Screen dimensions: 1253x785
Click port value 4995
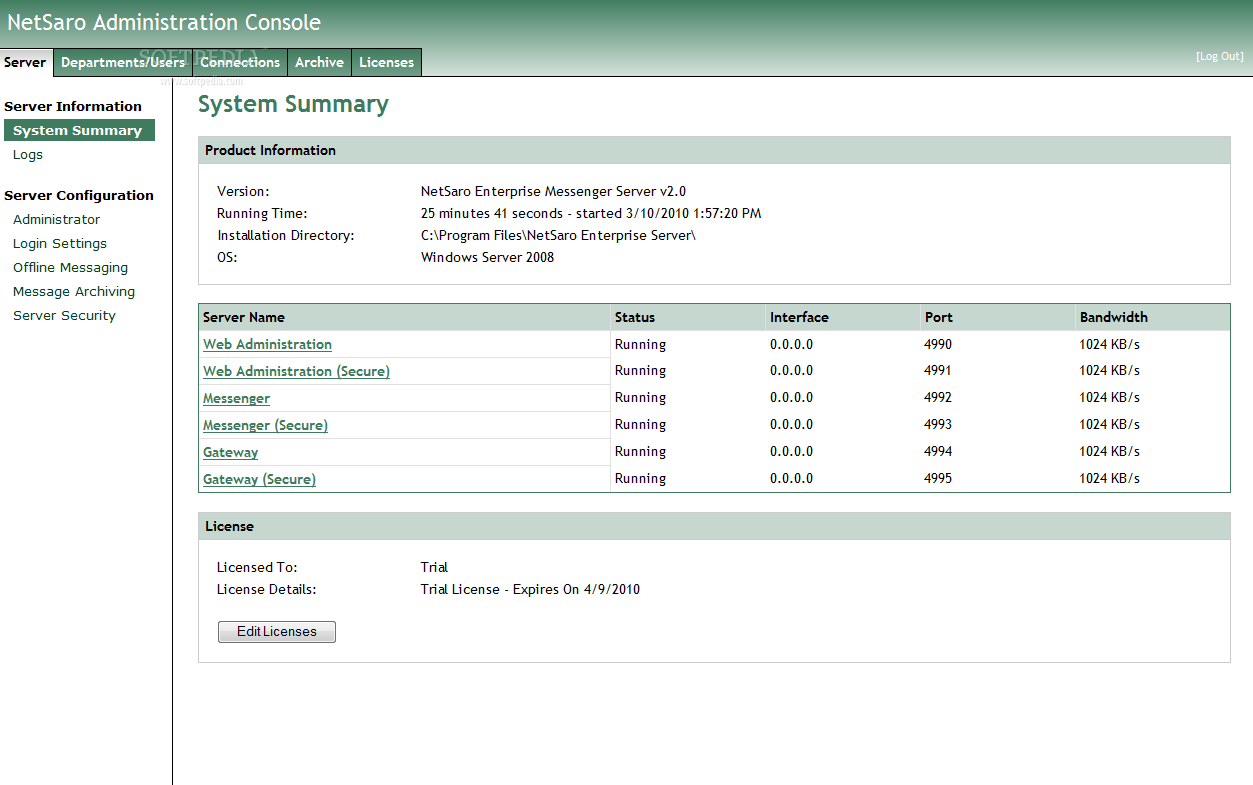pos(939,478)
